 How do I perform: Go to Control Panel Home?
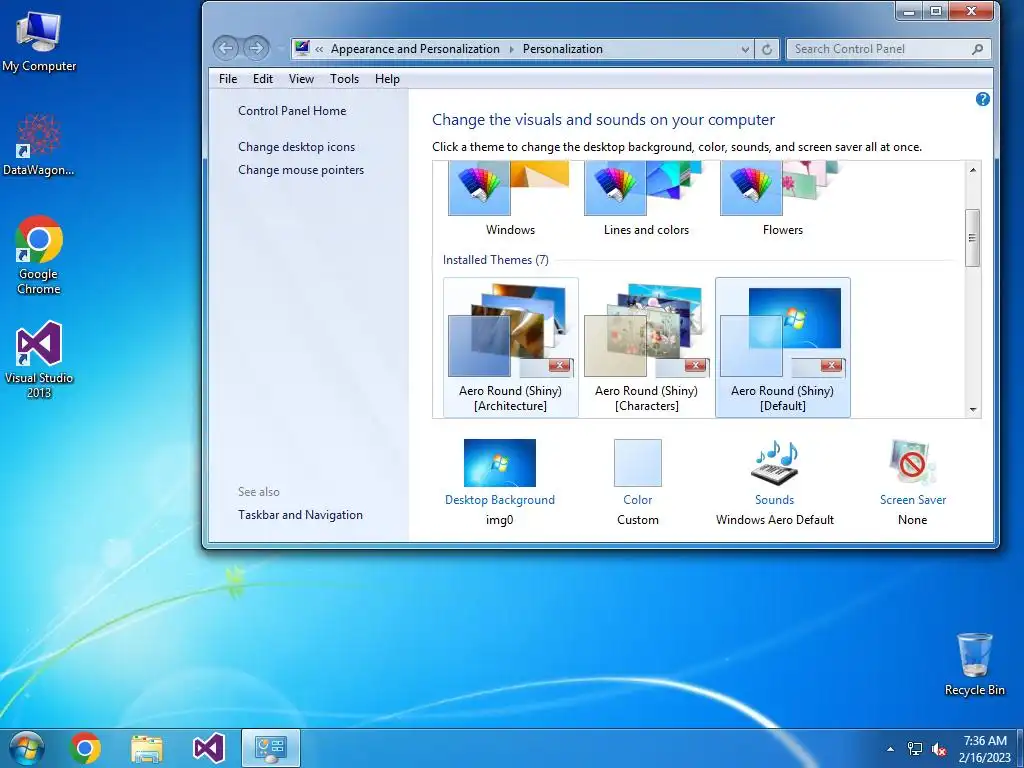(x=292, y=111)
